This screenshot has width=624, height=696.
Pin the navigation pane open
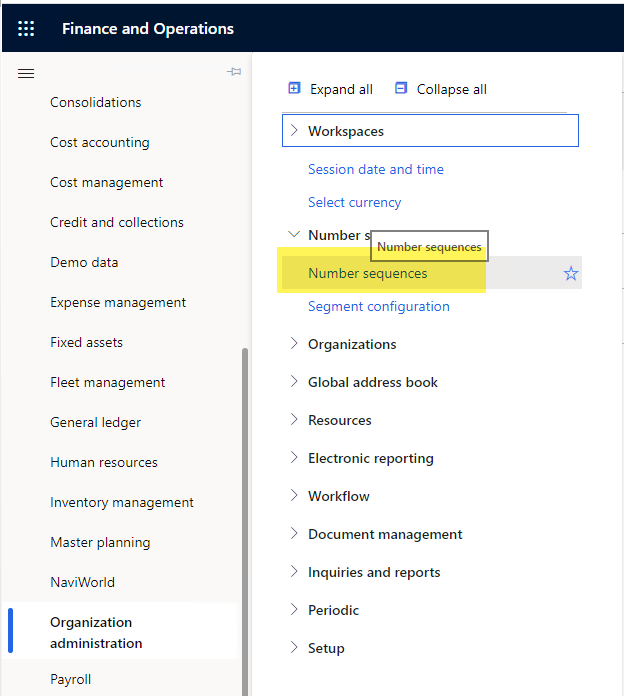click(x=234, y=71)
